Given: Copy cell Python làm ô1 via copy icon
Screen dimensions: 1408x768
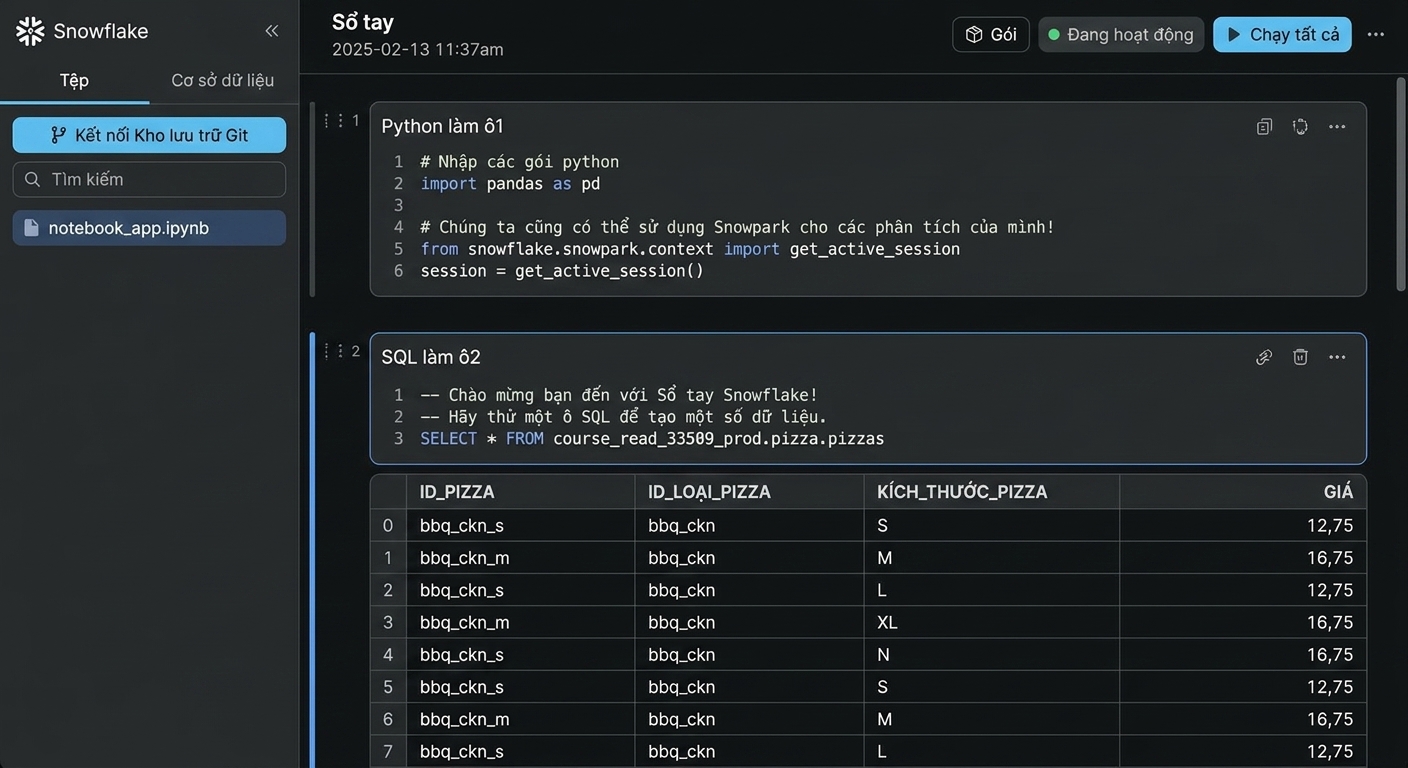Looking at the screenshot, I should (x=1264, y=126).
